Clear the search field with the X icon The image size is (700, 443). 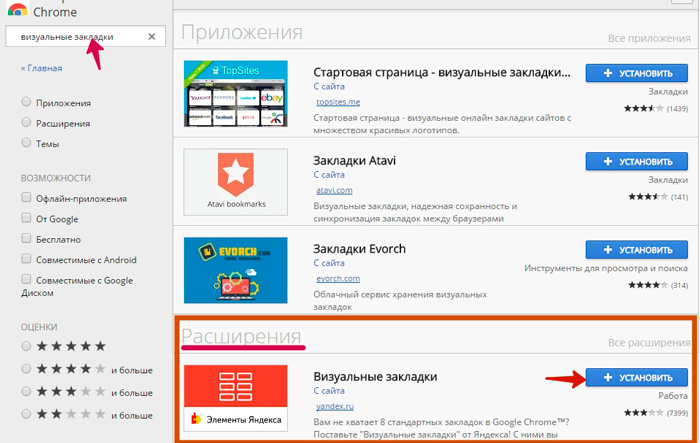[x=152, y=37]
